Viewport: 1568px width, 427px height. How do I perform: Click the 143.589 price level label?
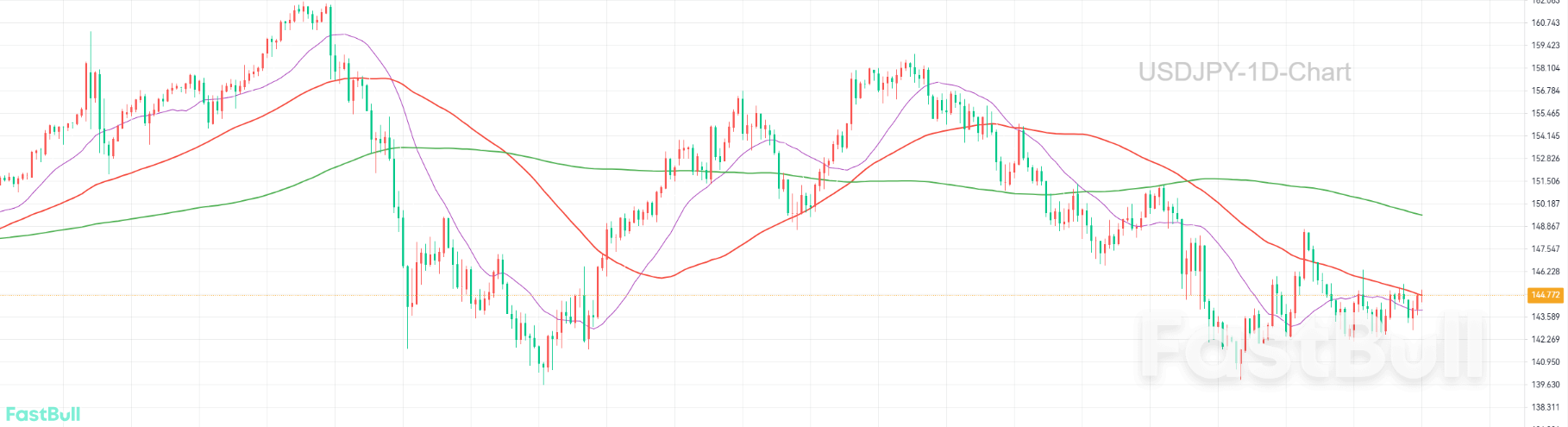point(1545,317)
